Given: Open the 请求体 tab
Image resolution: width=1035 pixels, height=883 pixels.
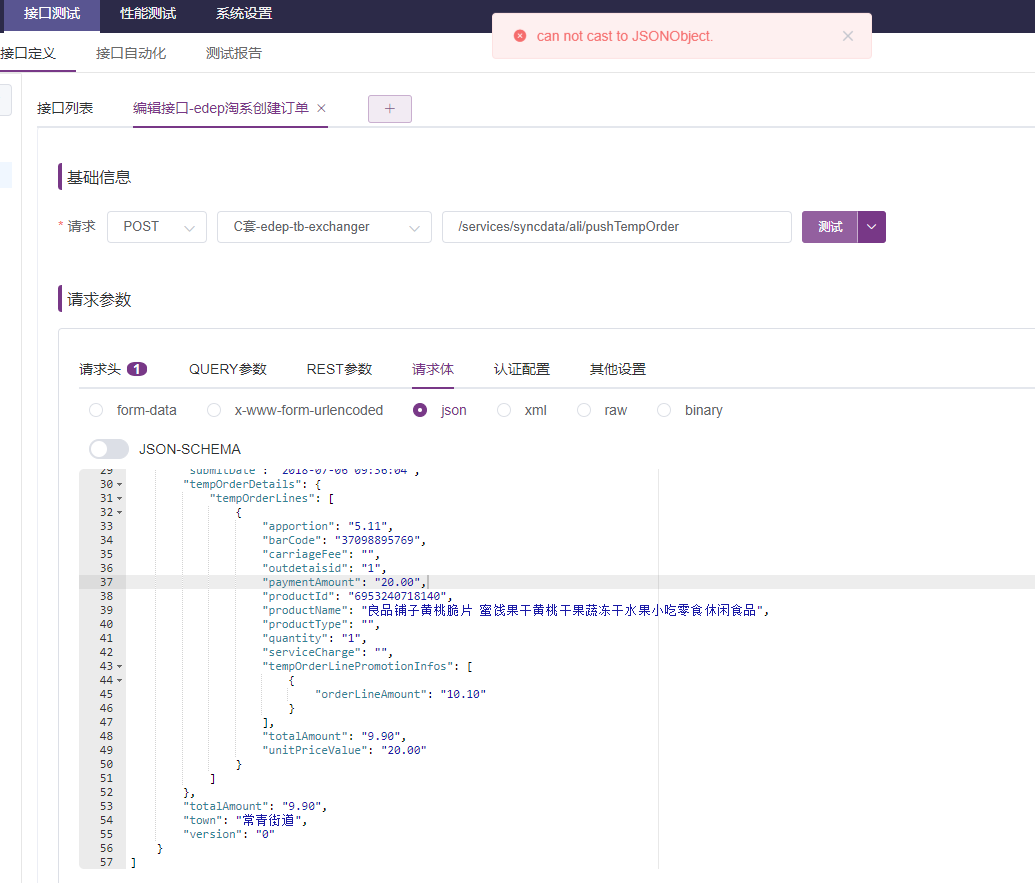Looking at the screenshot, I should click(432, 370).
